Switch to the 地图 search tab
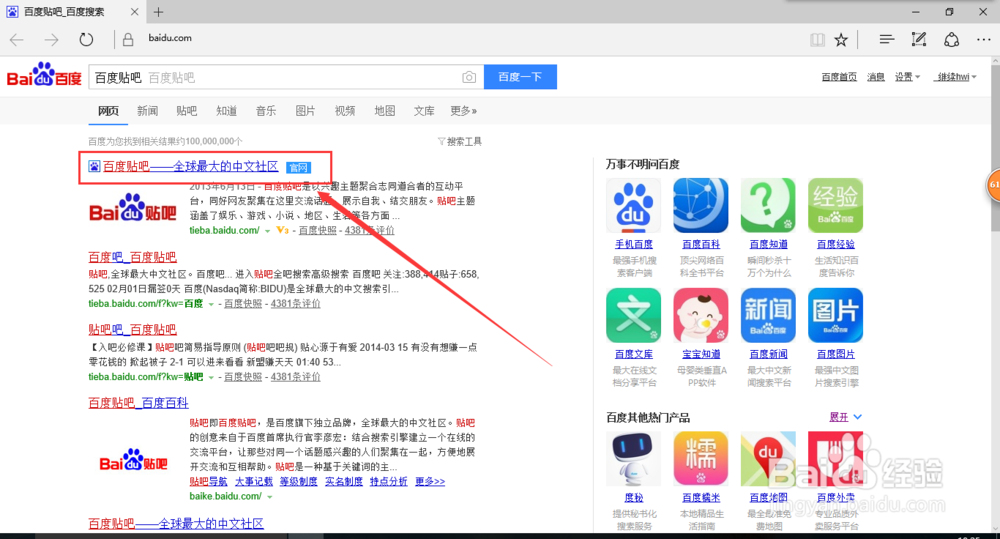 pyautogui.click(x=385, y=111)
